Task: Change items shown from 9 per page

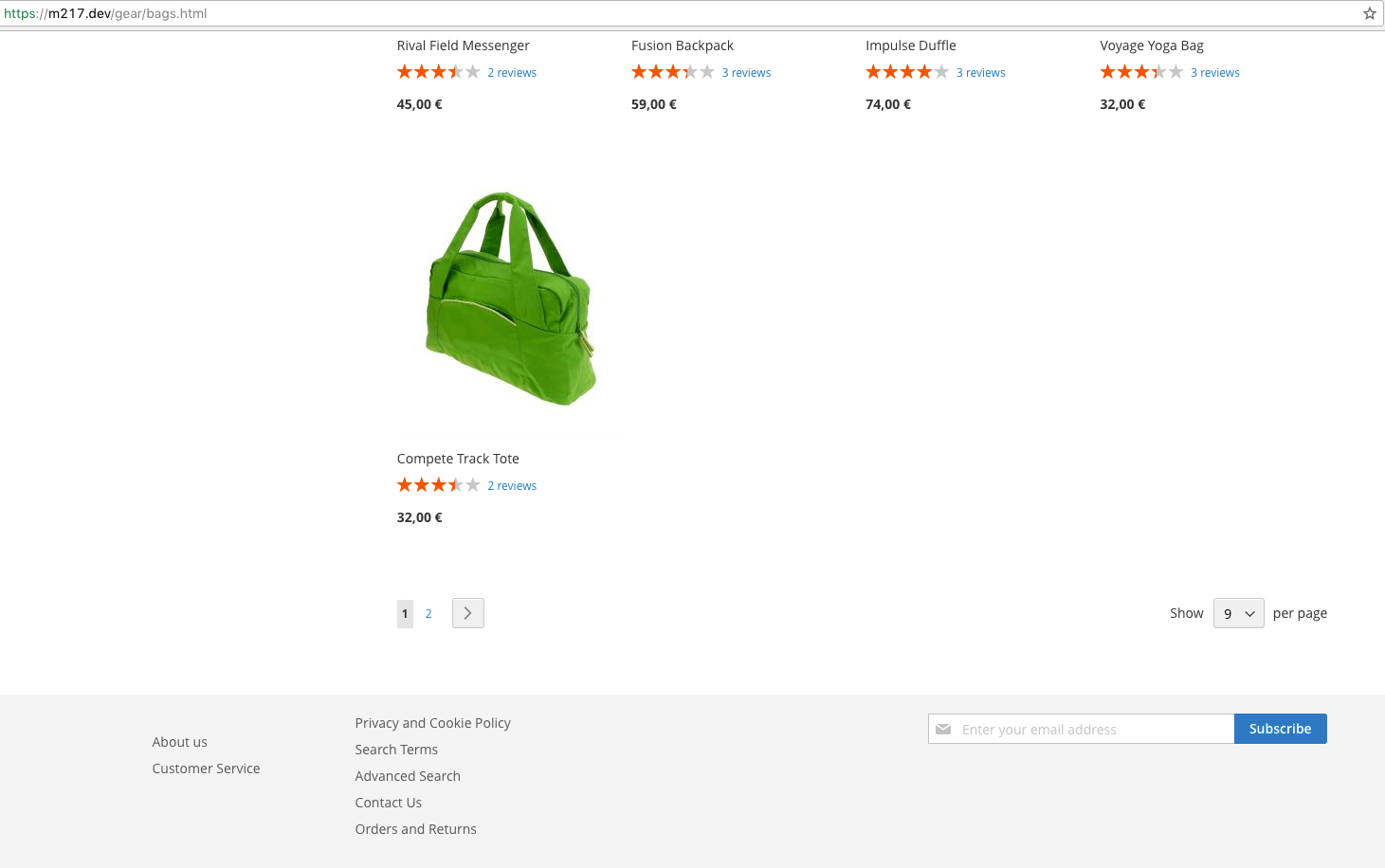Action: (1238, 613)
